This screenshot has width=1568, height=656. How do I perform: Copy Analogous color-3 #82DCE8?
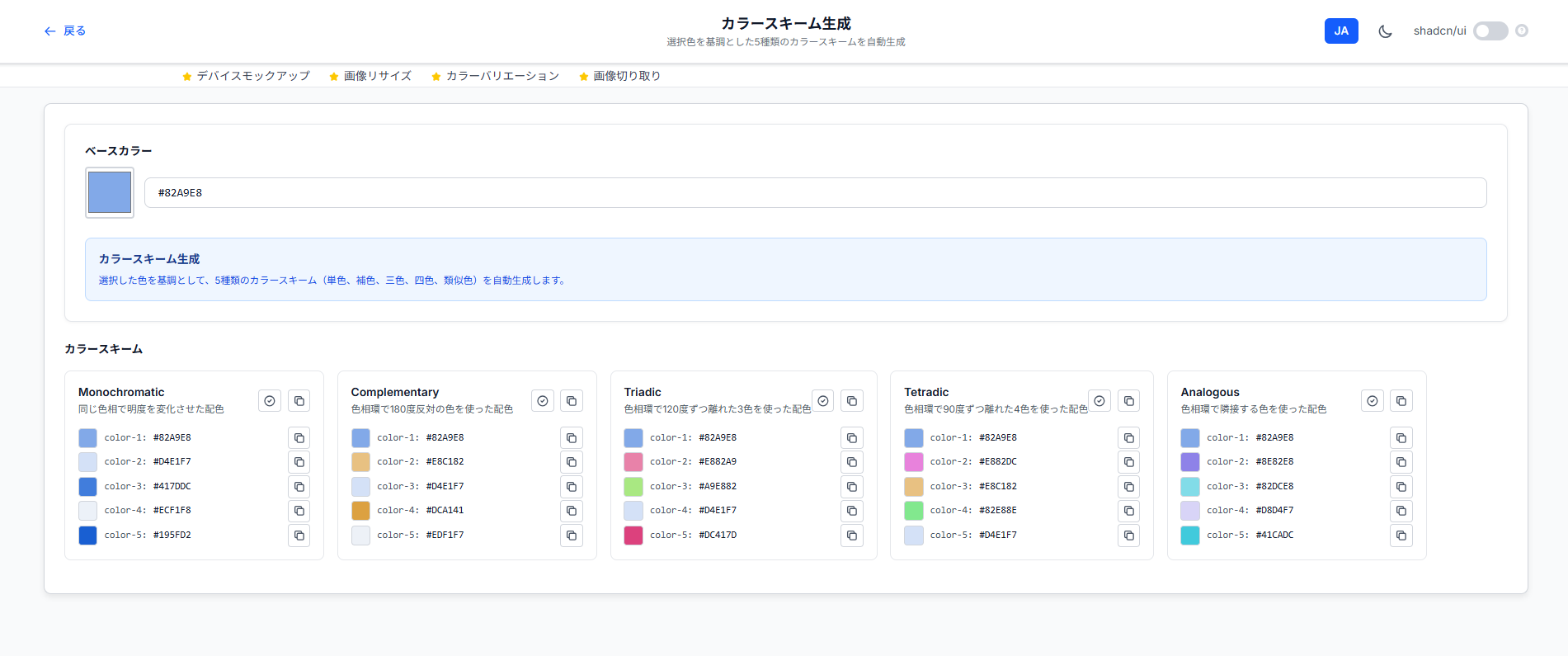[1401, 487]
